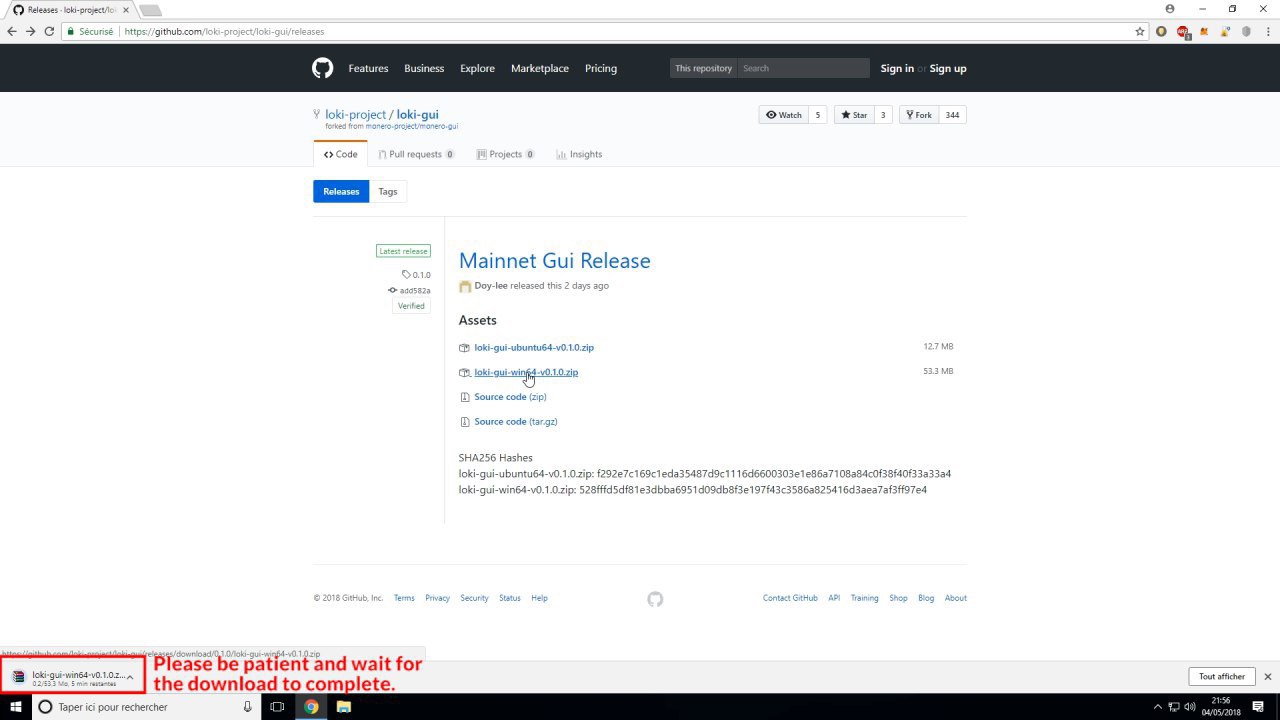Download loki-gui-win64-v0.1.0.zip
This screenshot has height=720, width=1280.
(x=526, y=372)
